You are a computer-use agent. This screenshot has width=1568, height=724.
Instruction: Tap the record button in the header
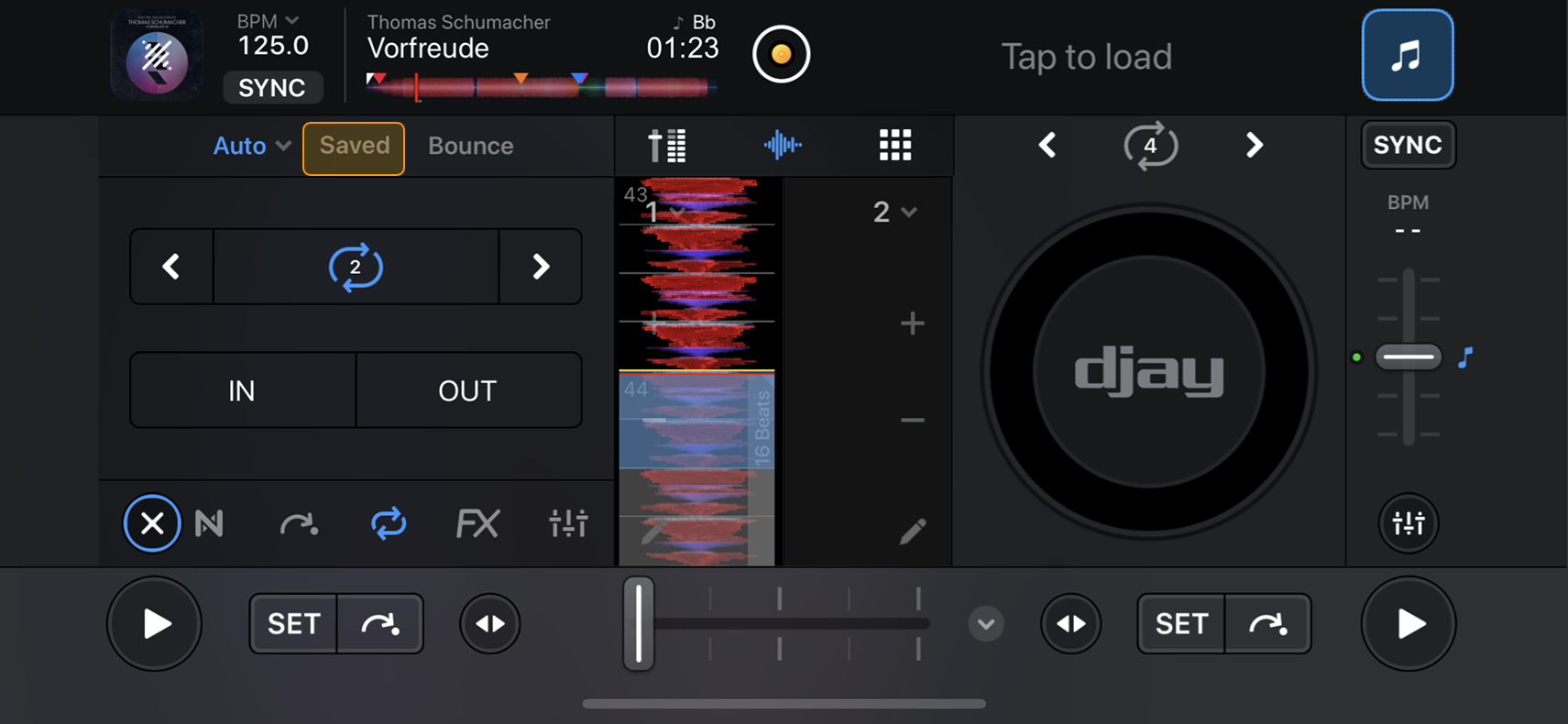pyautogui.click(x=781, y=54)
